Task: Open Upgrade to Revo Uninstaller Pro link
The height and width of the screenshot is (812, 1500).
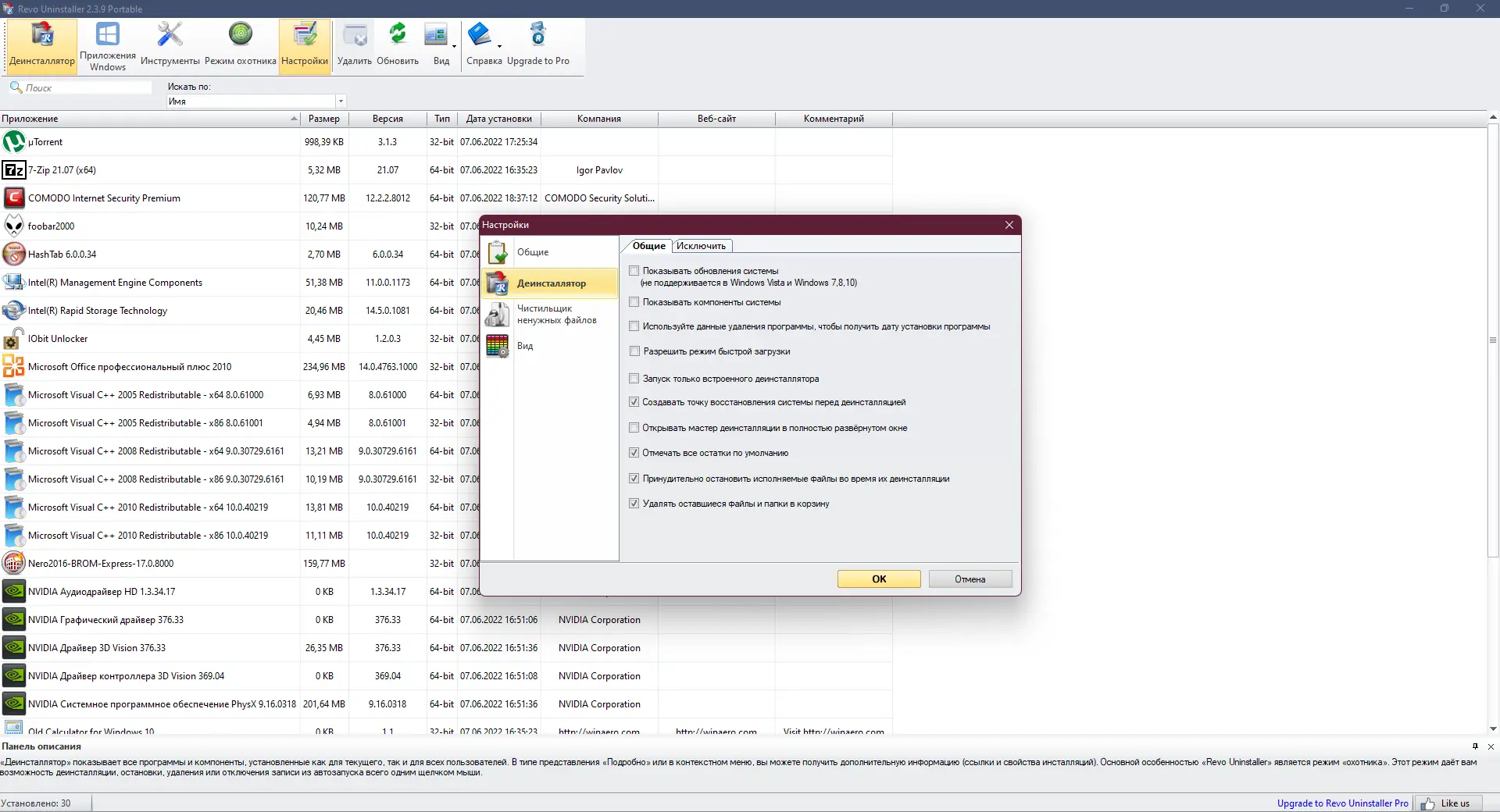Action: (x=1342, y=803)
